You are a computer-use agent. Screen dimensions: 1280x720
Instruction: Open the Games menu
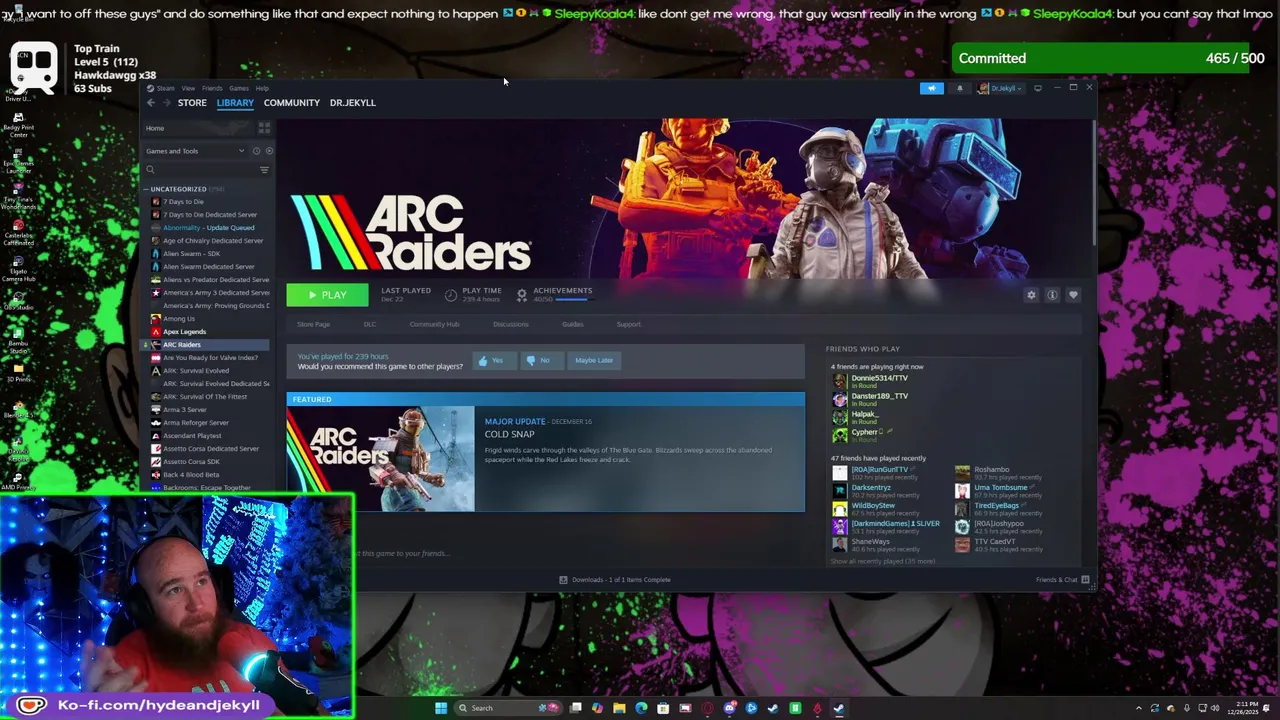(x=239, y=88)
